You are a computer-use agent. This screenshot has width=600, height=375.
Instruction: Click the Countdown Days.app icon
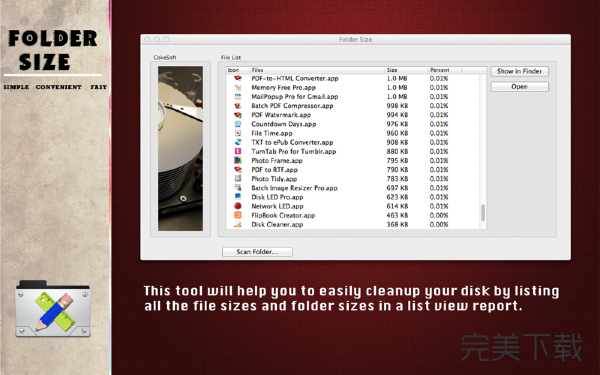pos(238,124)
